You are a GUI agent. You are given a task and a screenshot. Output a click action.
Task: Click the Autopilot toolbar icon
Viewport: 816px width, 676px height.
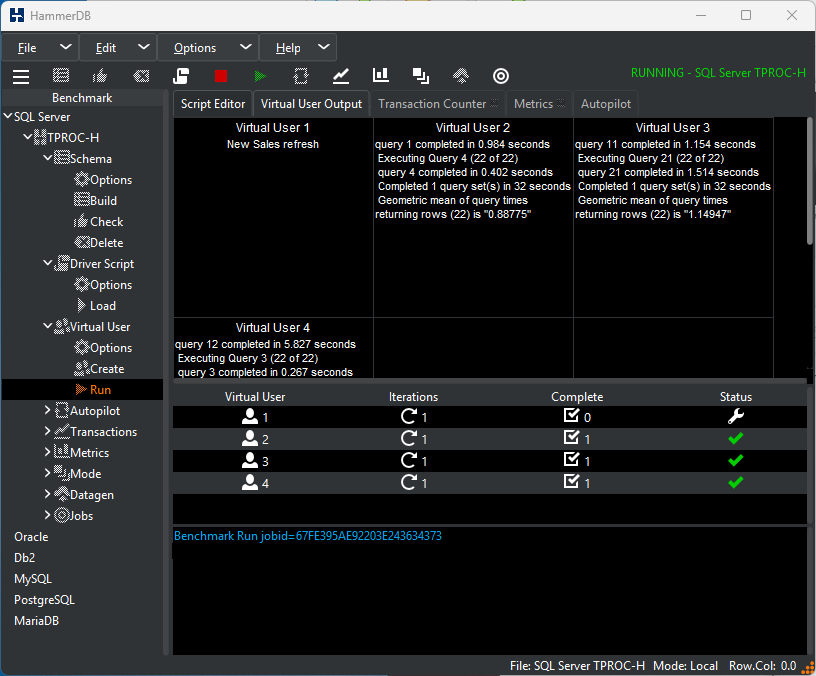click(x=301, y=76)
